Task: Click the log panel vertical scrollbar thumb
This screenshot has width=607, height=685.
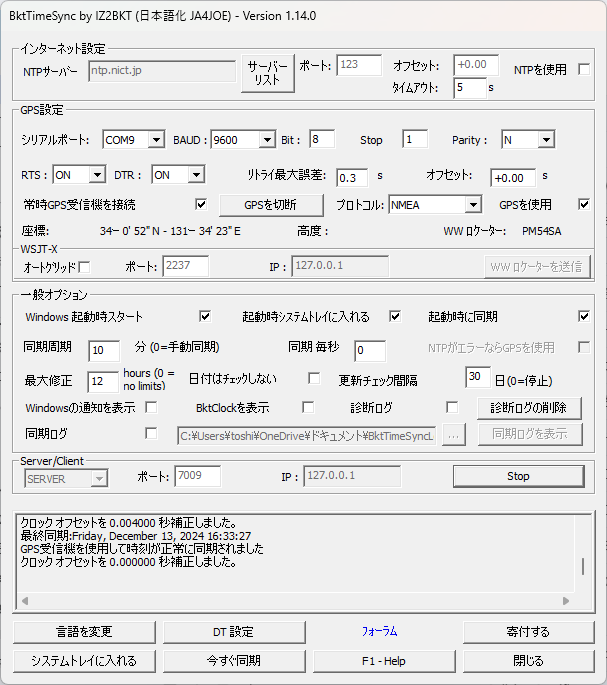Action: pos(583,567)
